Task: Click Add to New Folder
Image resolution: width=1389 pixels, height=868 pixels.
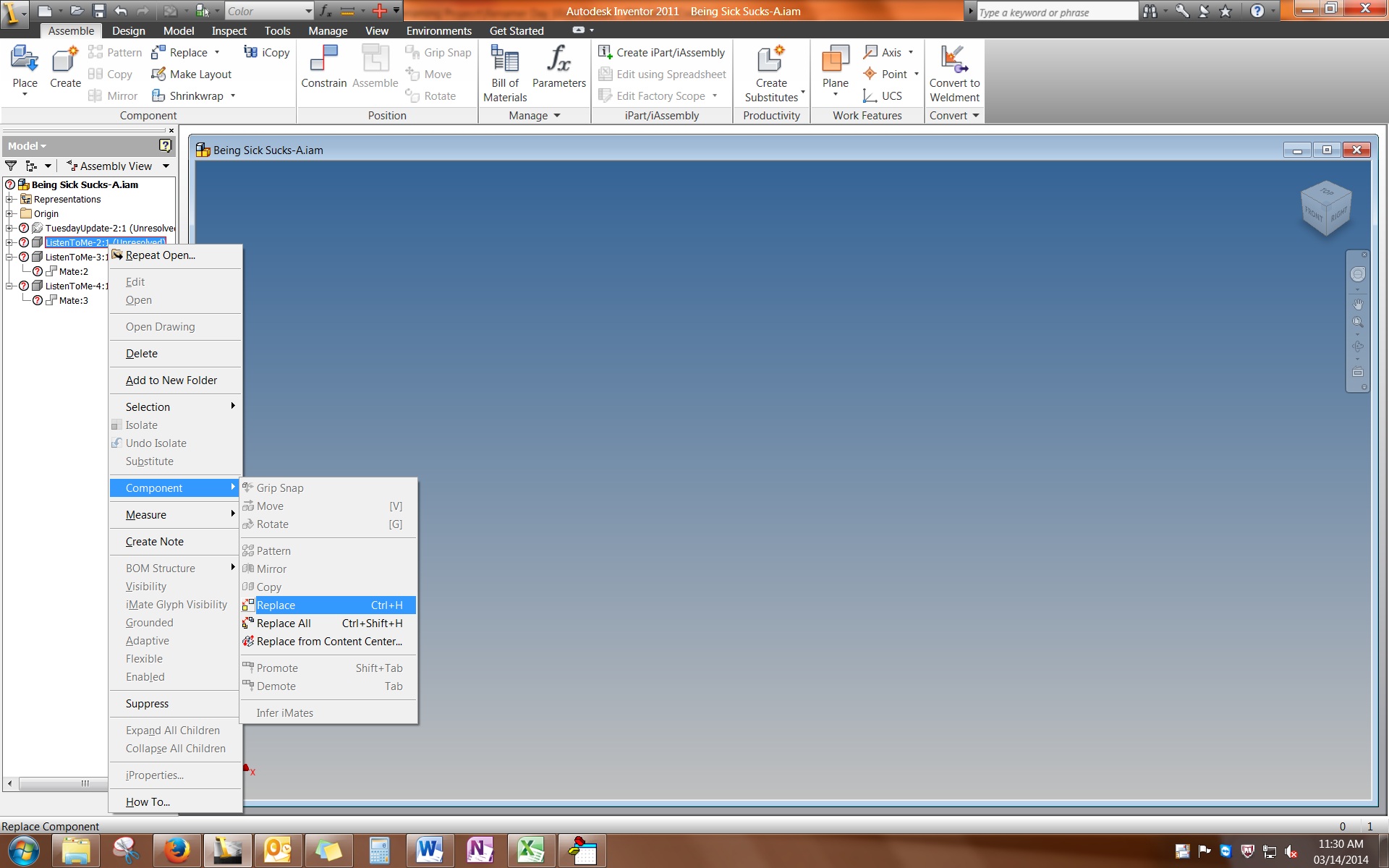Action: click(x=175, y=380)
